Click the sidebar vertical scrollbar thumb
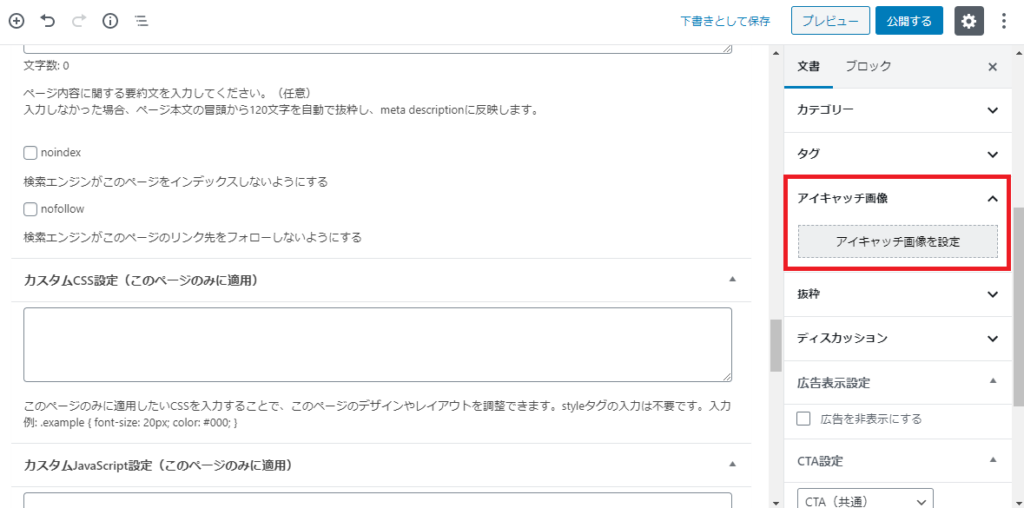 tap(1018, 307)
